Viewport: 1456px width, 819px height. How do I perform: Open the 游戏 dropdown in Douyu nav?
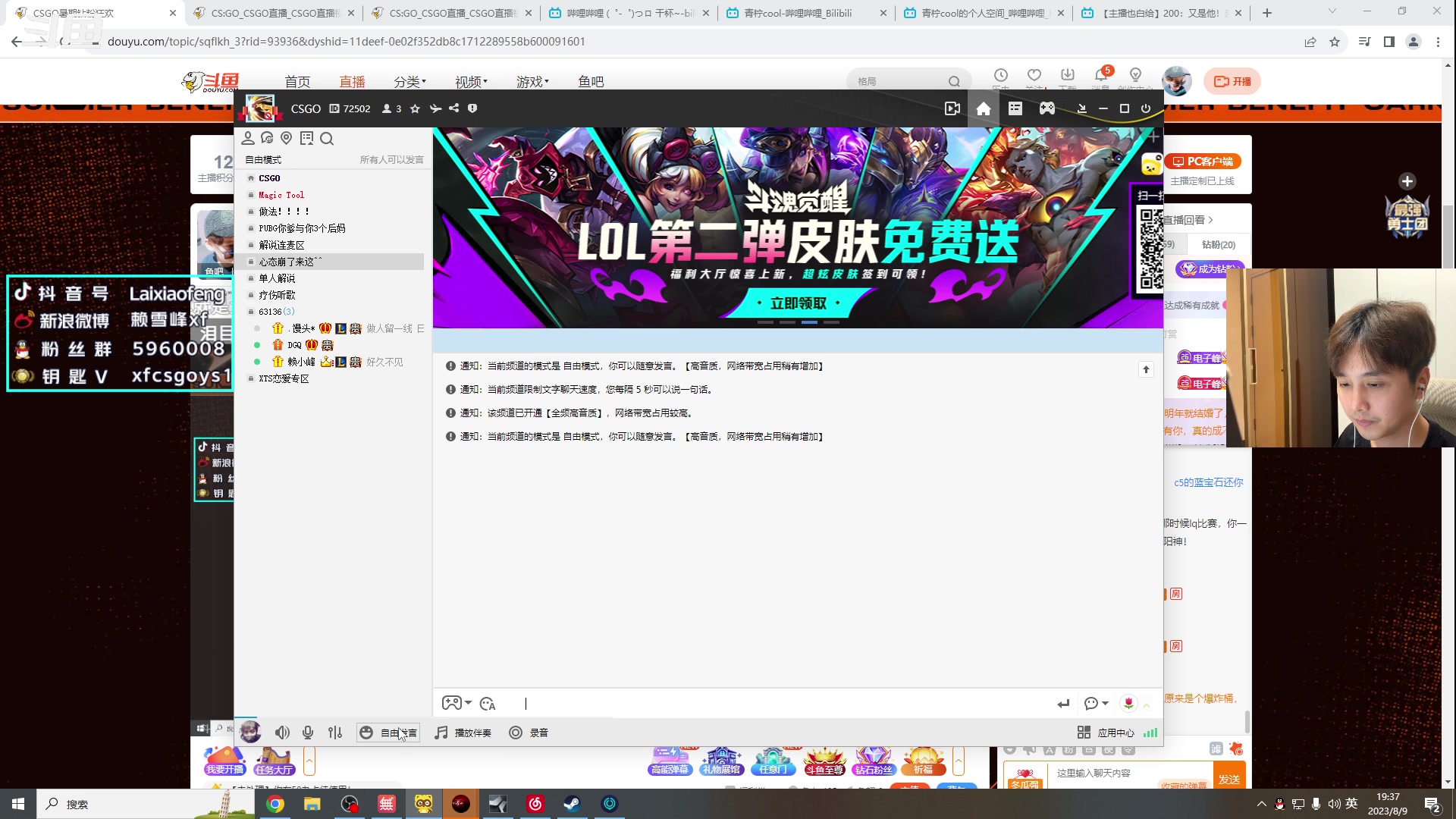(533, 82)
